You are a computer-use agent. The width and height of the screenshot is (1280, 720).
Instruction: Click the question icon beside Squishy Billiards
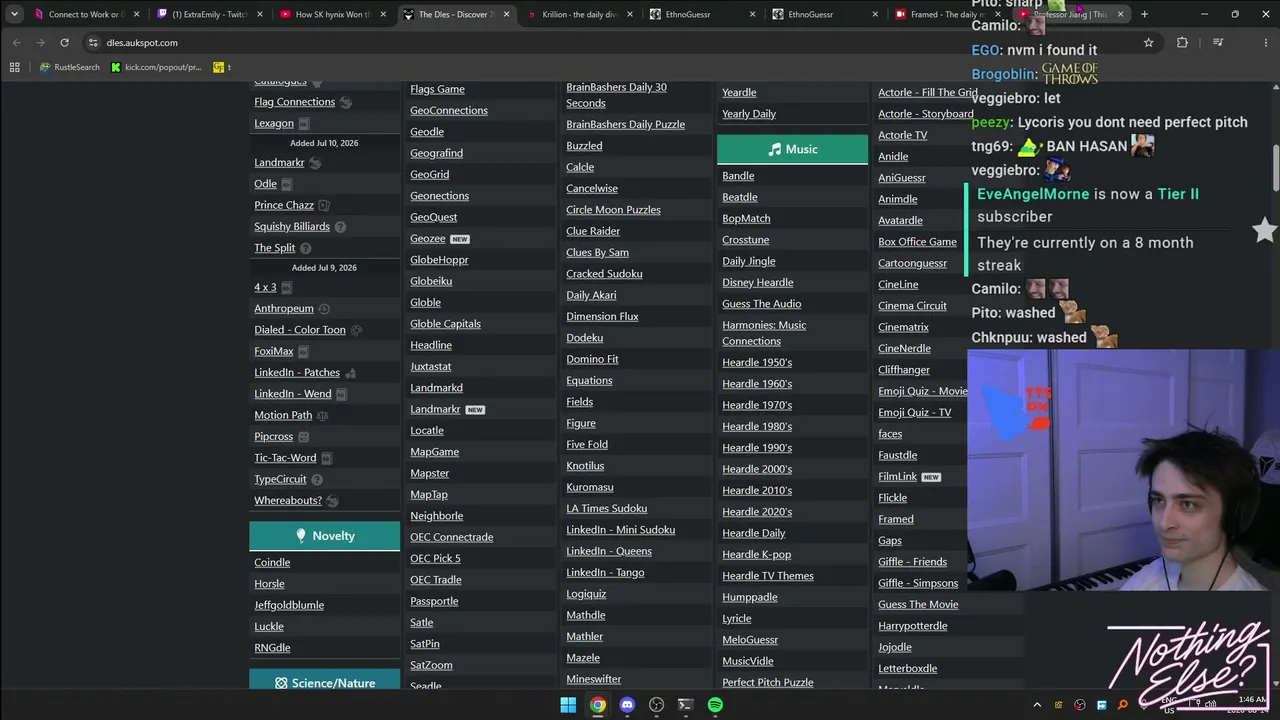[x=340, y=227]
